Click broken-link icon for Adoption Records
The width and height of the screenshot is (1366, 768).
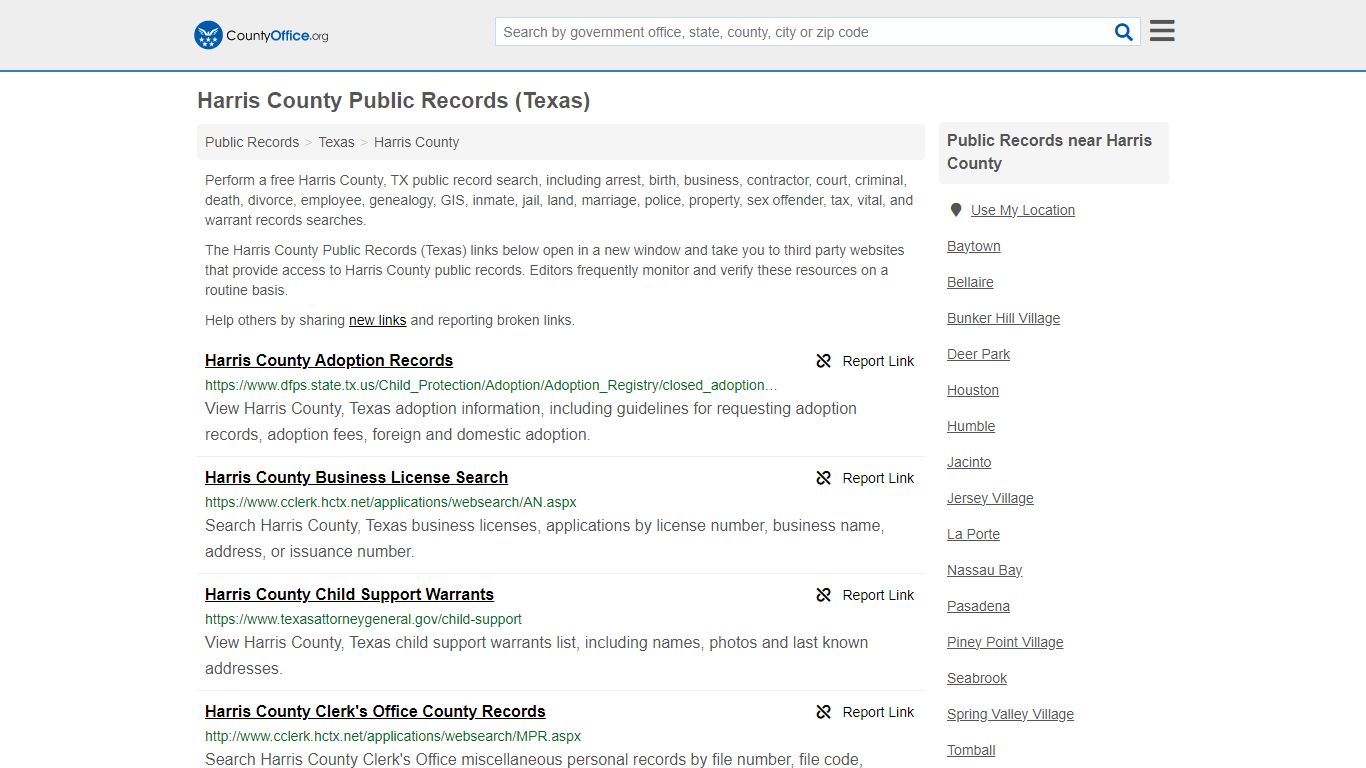[824, 361]
